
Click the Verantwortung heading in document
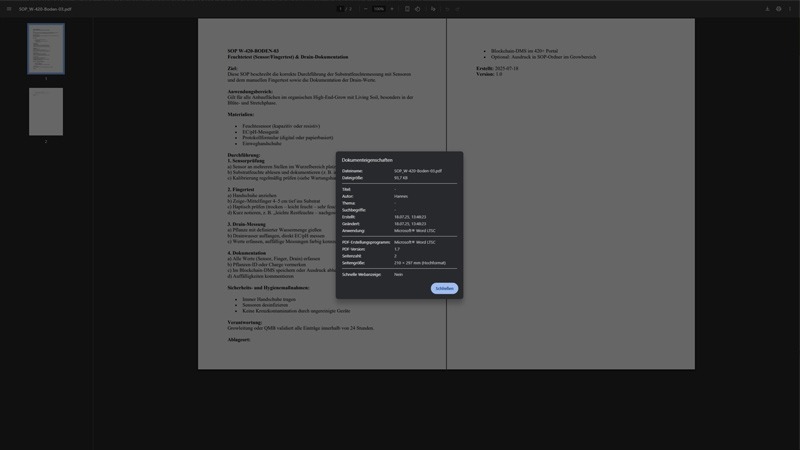coord(244,322)
